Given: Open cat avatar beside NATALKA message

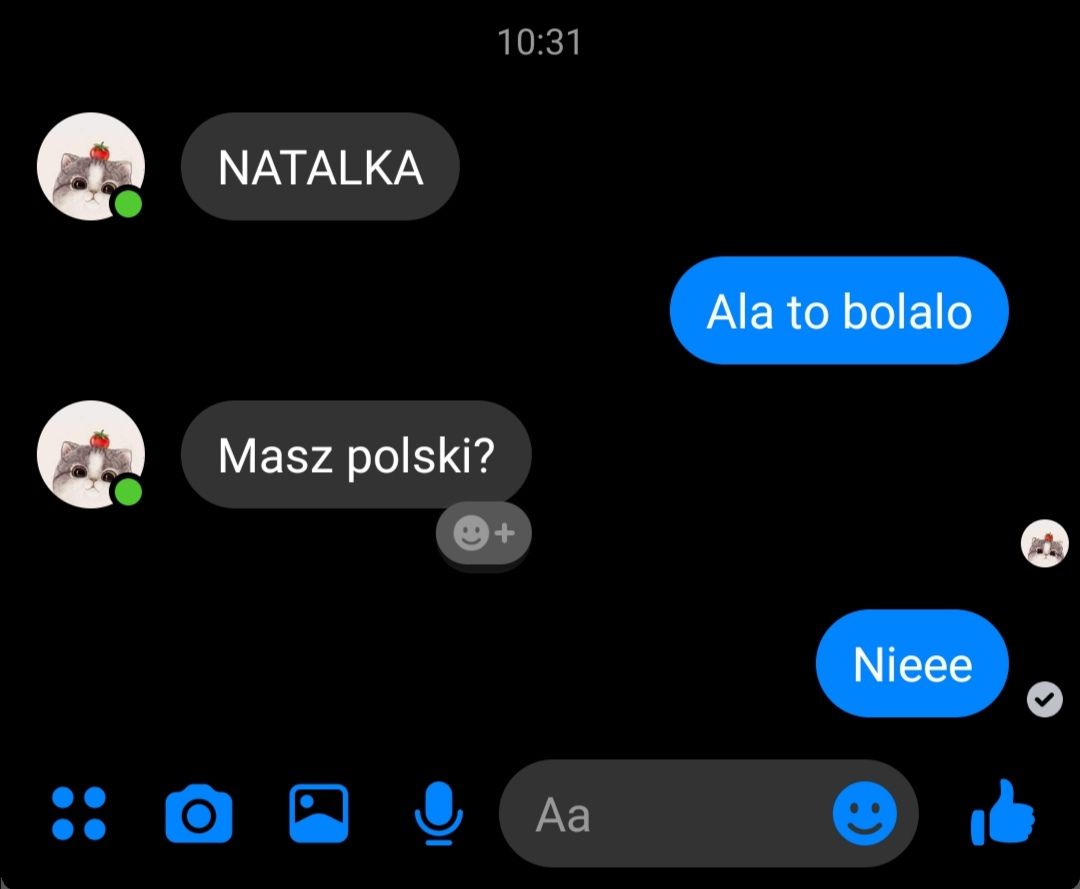Looking at the screenshot, I should click(90, 167).
